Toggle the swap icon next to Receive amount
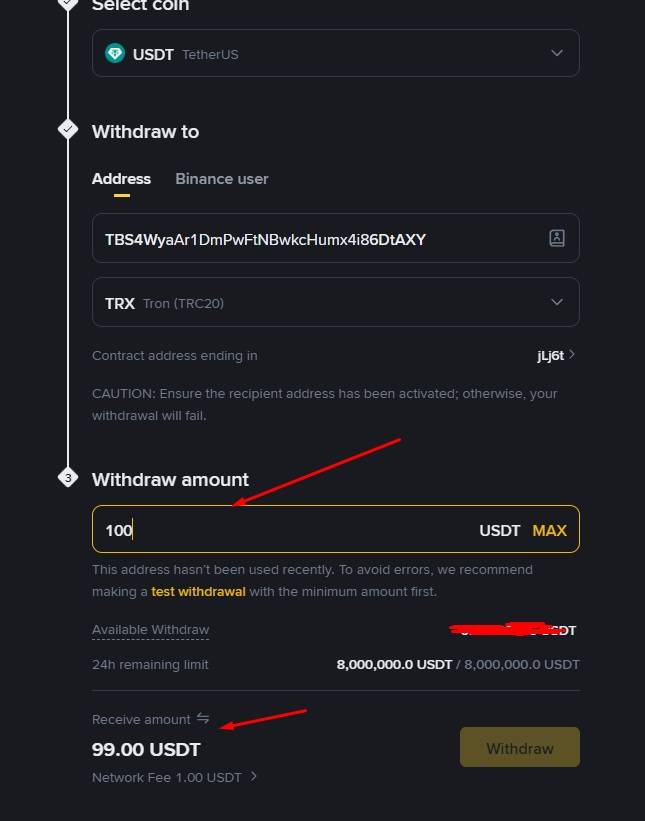The image size is (645, 821). pyautogui.click(x=204, y=718)
